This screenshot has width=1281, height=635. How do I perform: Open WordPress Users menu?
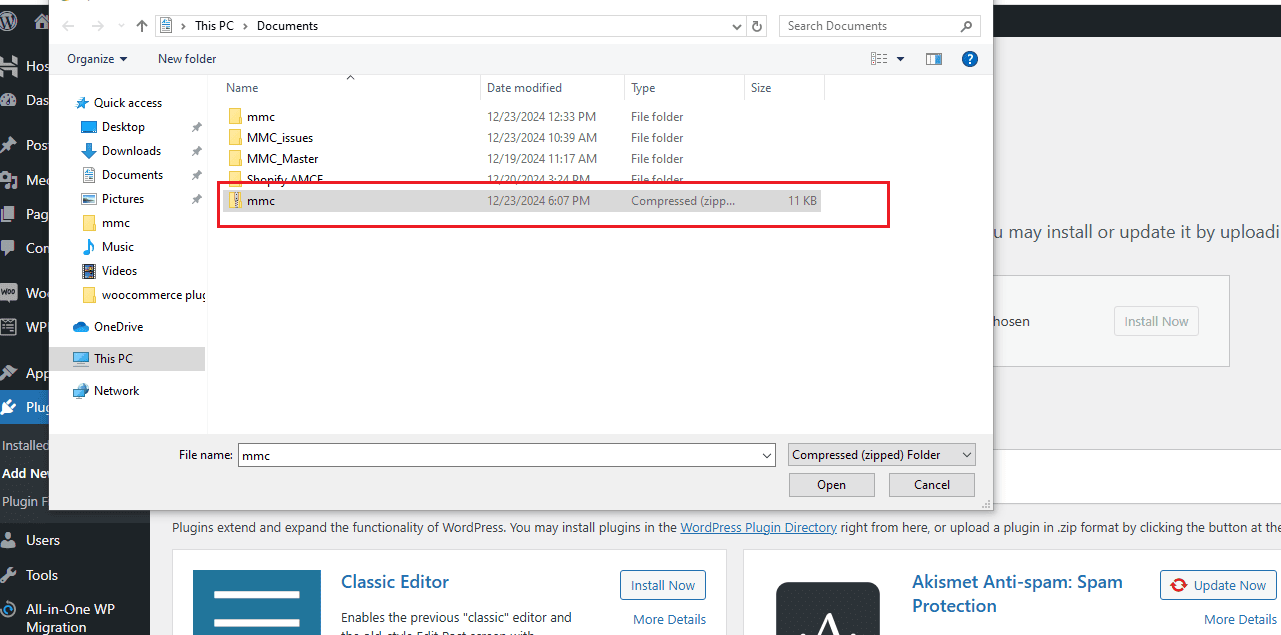pyautogui.click(x=10, y=540)
